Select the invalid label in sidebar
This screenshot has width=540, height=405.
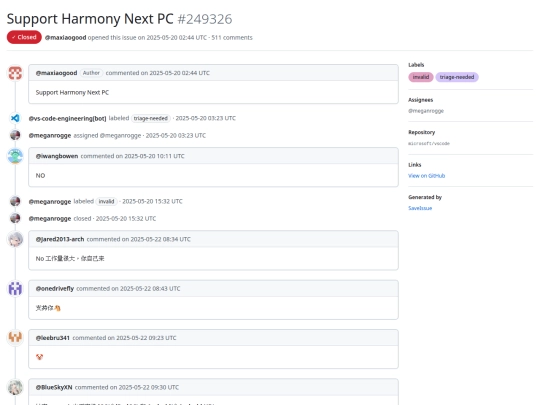coord(420,77)
